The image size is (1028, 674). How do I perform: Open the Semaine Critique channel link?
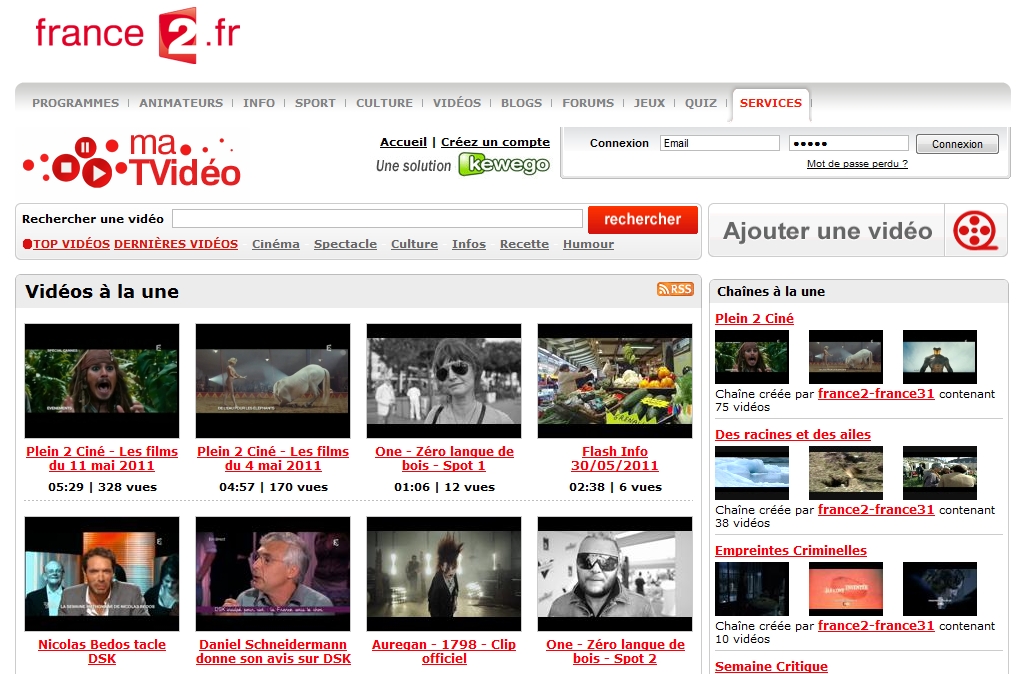(x=771, y=666)
